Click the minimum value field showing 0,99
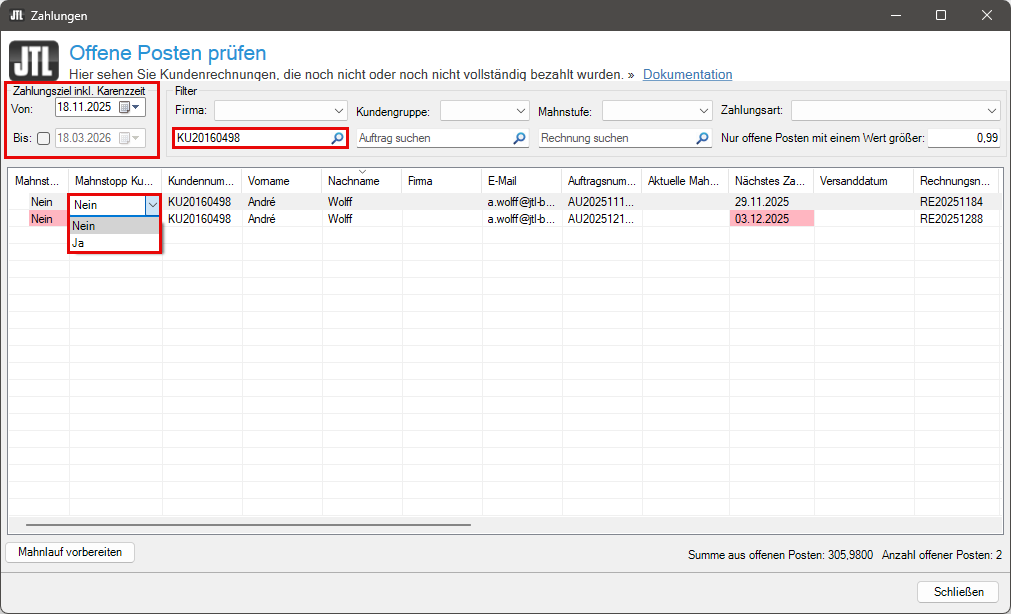Viewport: 1011px width, 614px height. tap(964, 138)
